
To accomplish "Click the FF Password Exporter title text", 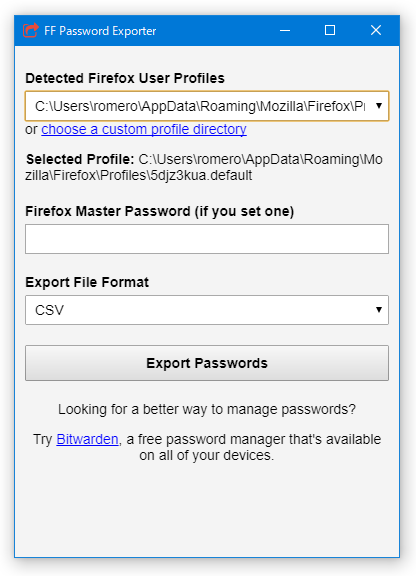I will point(100,31).
